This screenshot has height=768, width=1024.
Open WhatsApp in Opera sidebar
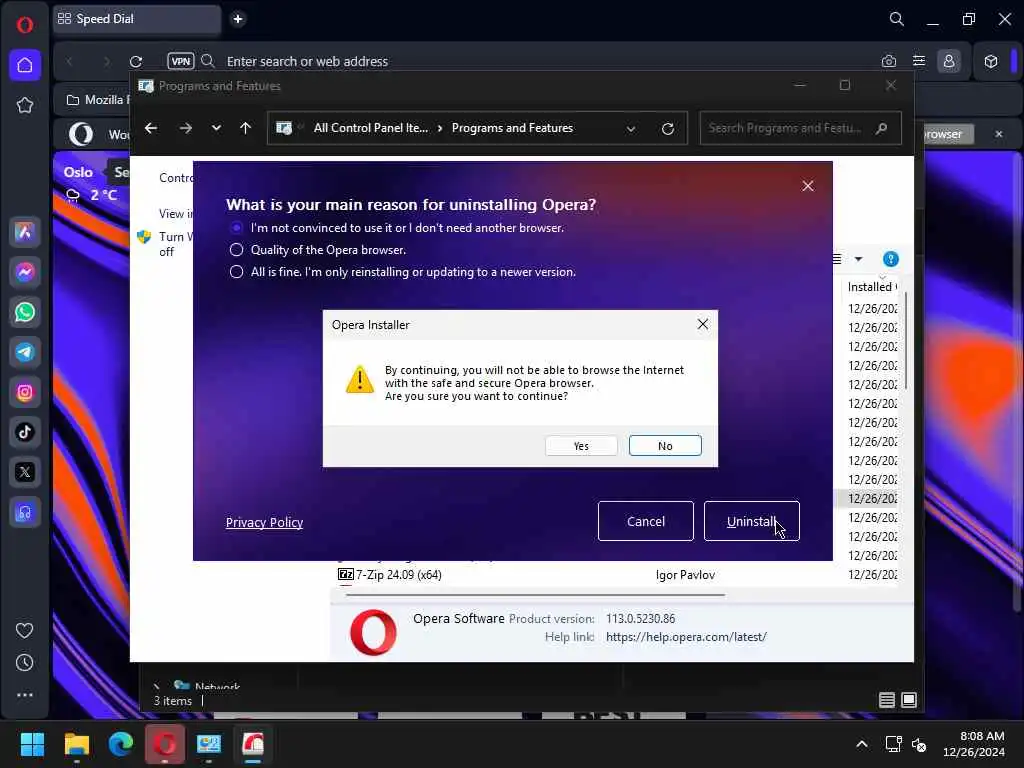point(25,312)
